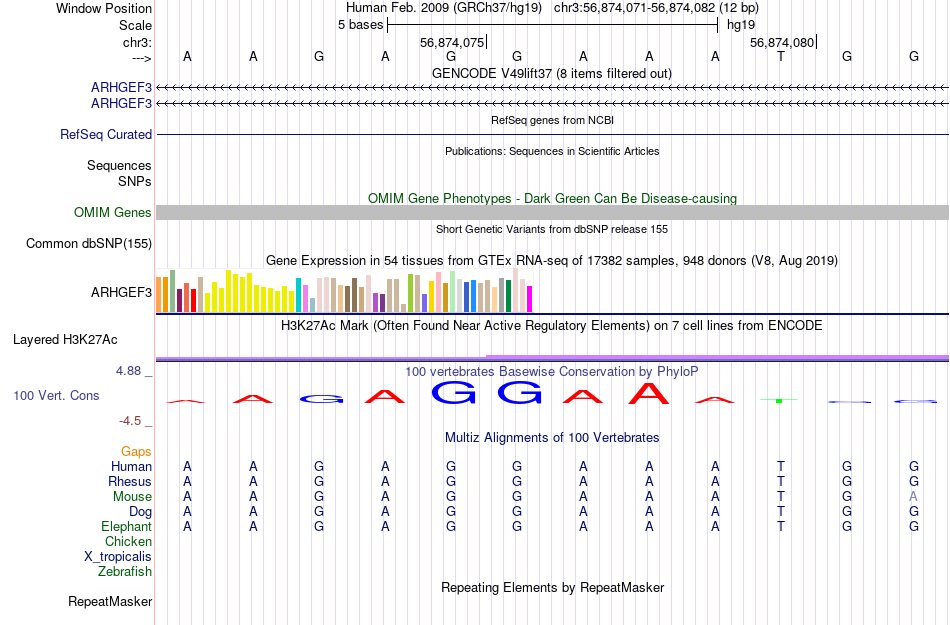The height and width of the screenshot is (625, 950).
Task: Select the Rhesus species row label
Action: click(130, 481)
